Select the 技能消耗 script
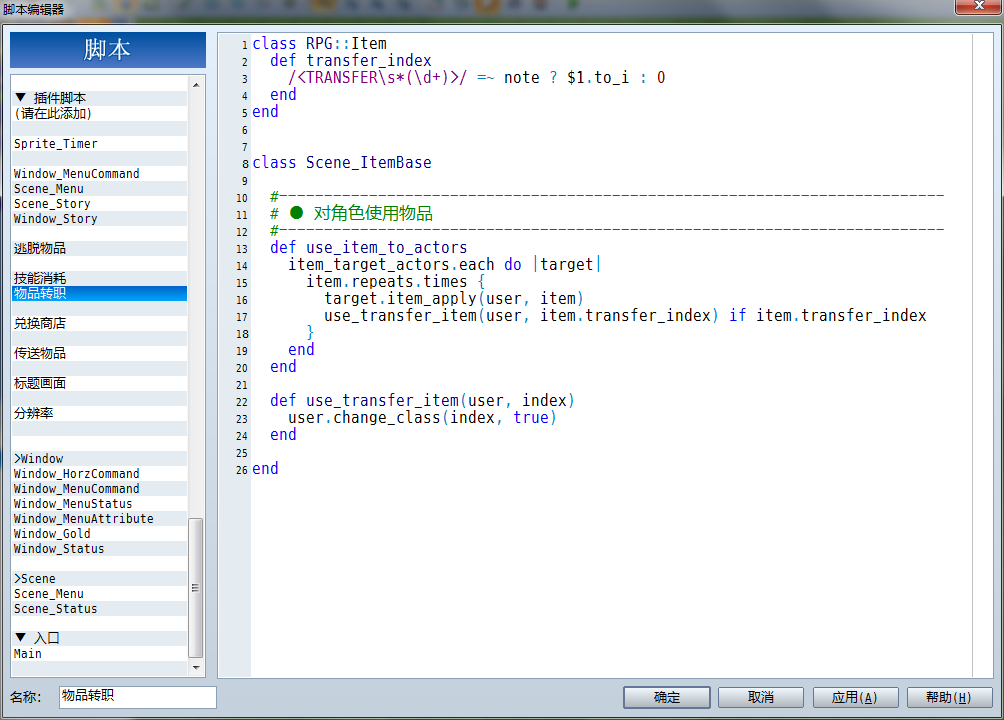Screen dimensions: 1004x720 click(x=99, y=278)
